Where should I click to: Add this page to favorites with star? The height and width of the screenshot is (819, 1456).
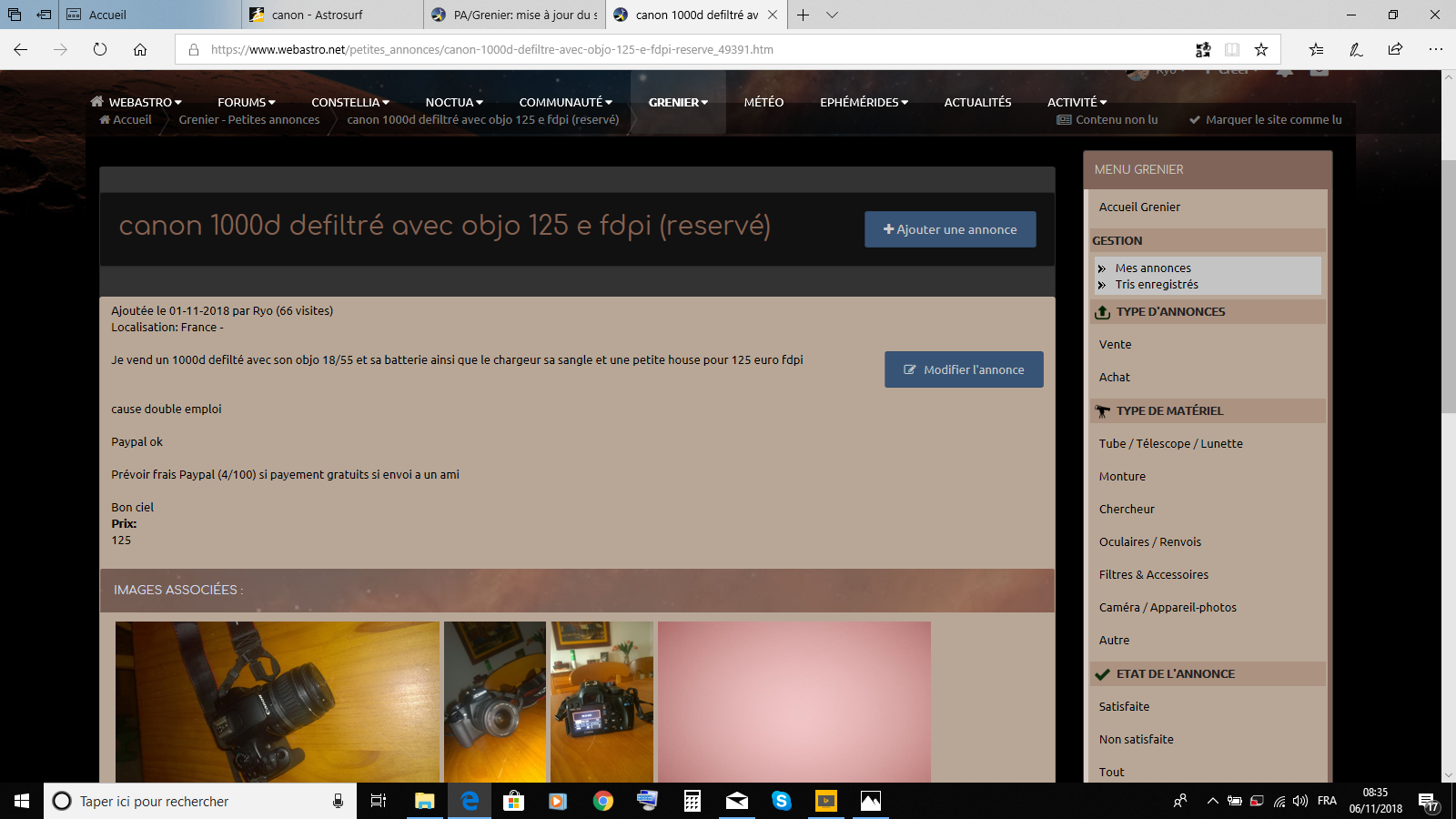(x=1261, y=50)
